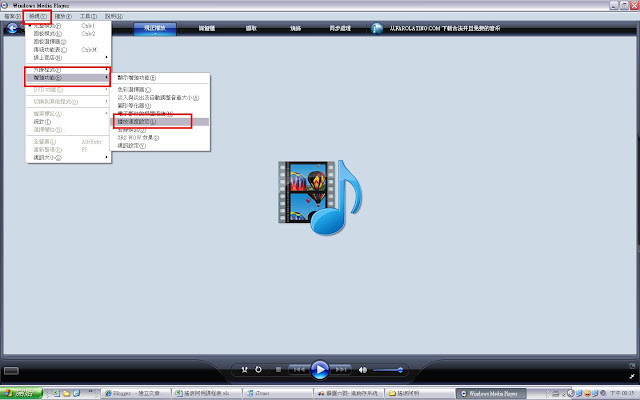The width and height of the screenshot is (640, 400).
Task: Start playback with the round Play button
Action: (320, 370)
